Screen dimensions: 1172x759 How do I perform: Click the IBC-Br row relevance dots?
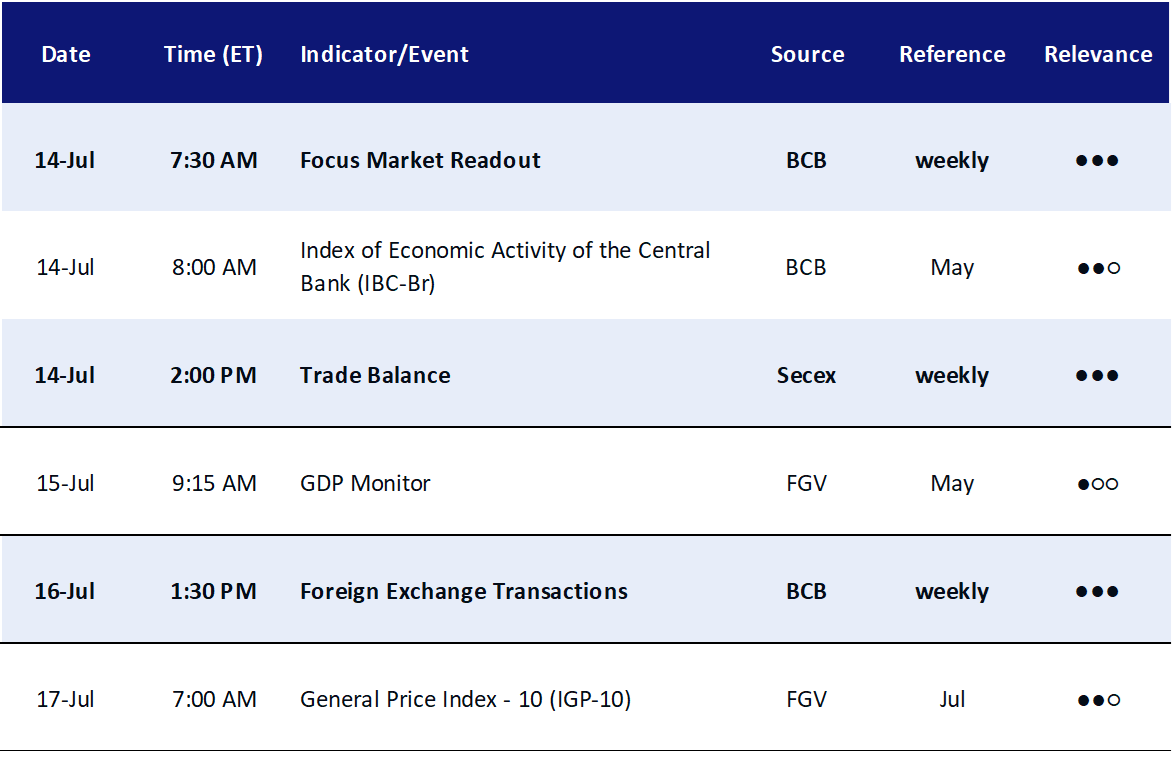click(x=1098, y=268)
